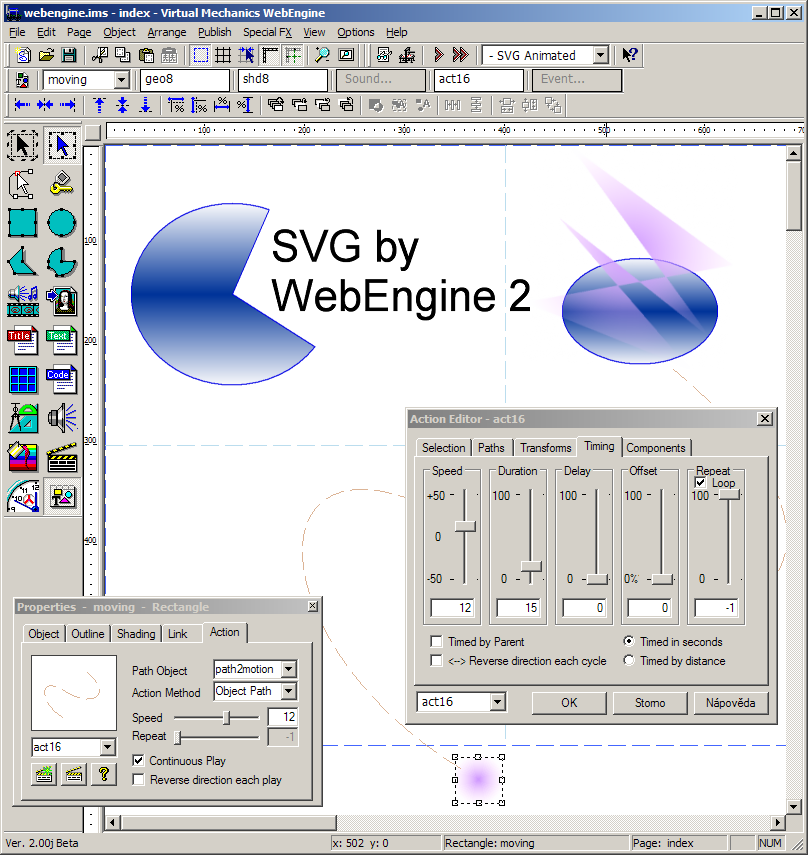
Task: Switch to the Transforms tab
Action: click(545, 448)
